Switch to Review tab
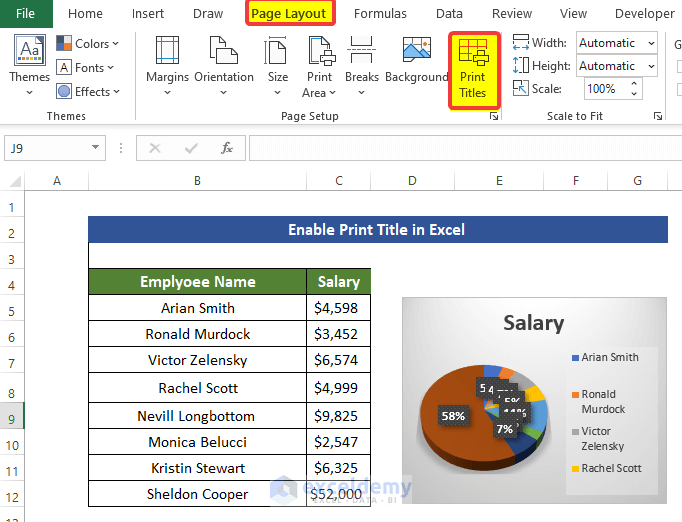Screen dimensions: 682x522 pos(512,13)
